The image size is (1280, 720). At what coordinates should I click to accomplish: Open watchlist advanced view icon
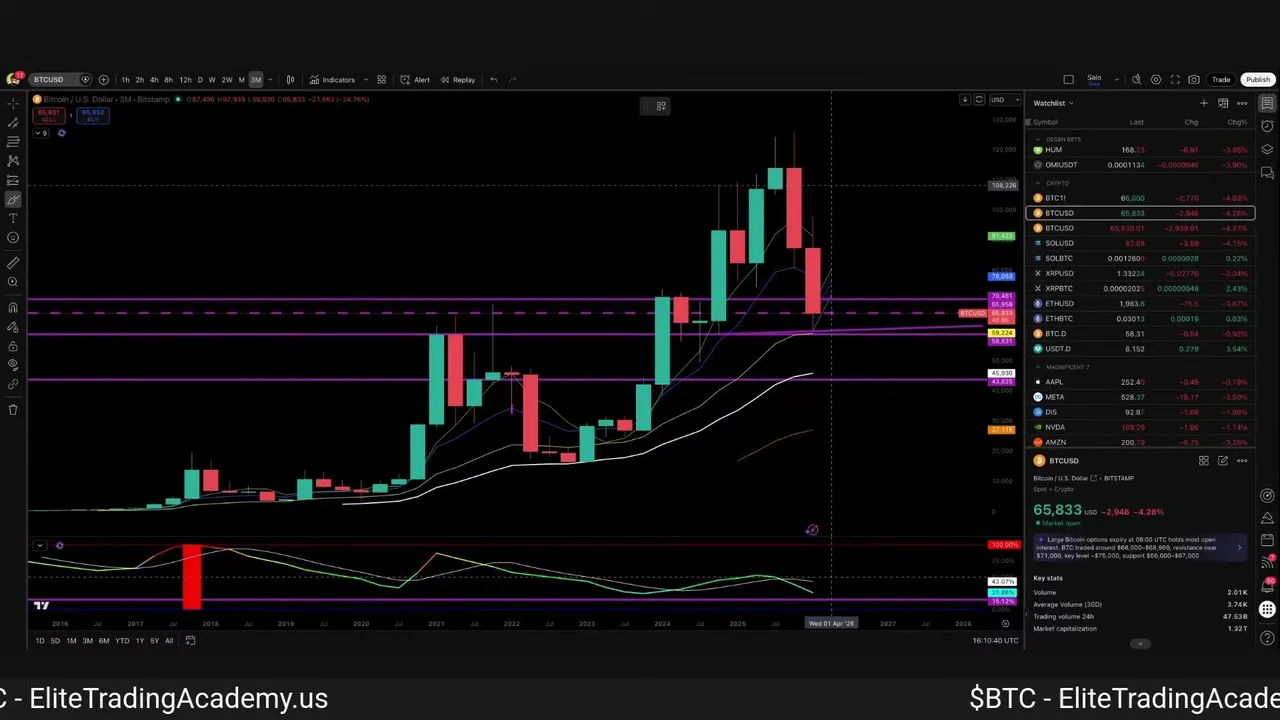(1223, 103)
